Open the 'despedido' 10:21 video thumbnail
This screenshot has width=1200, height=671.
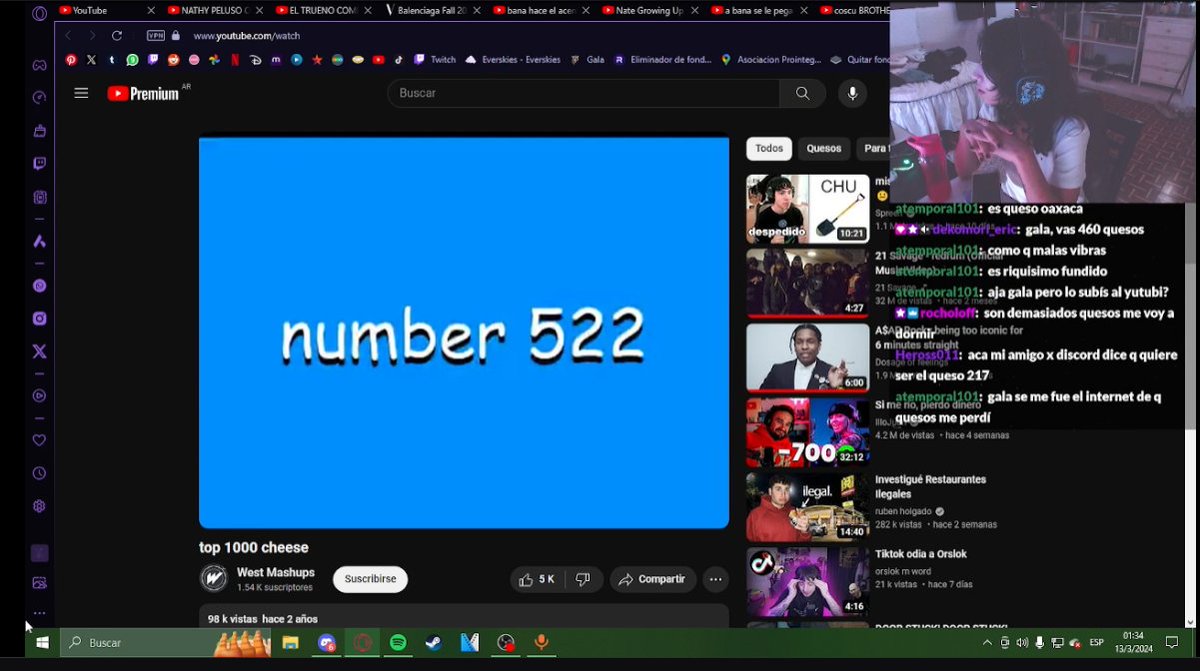coord(807,209)
